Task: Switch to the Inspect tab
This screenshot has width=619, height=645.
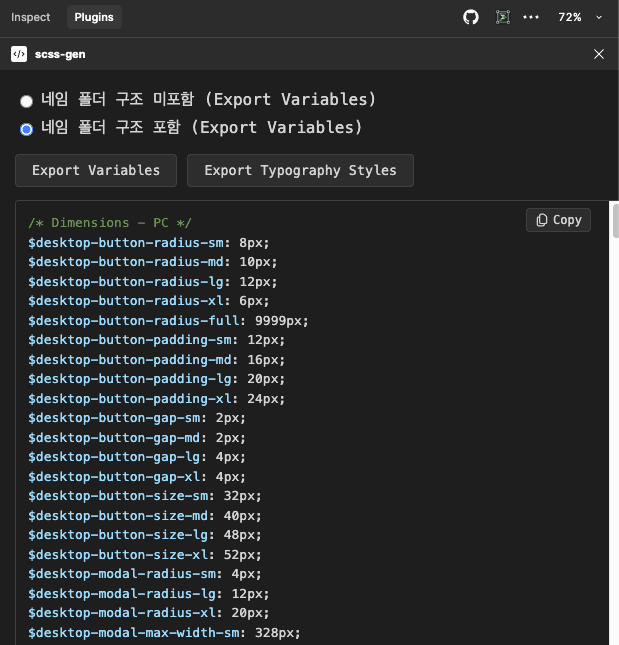Action: pos(30,17)
